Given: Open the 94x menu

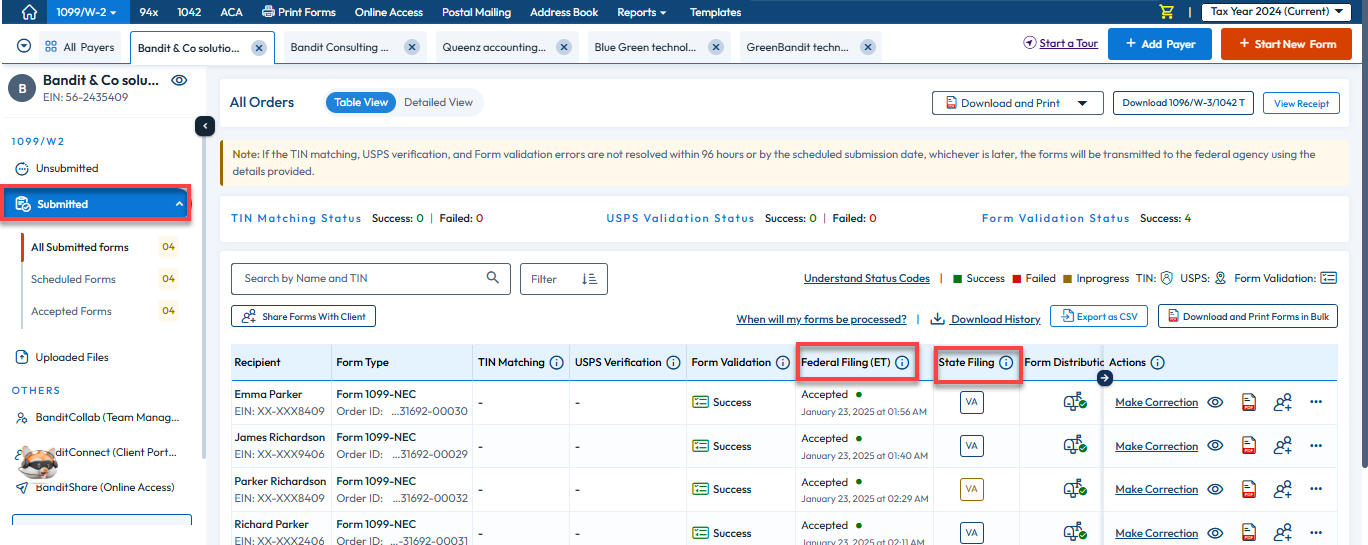Looking at the screenshot, I should pos(149,12).
